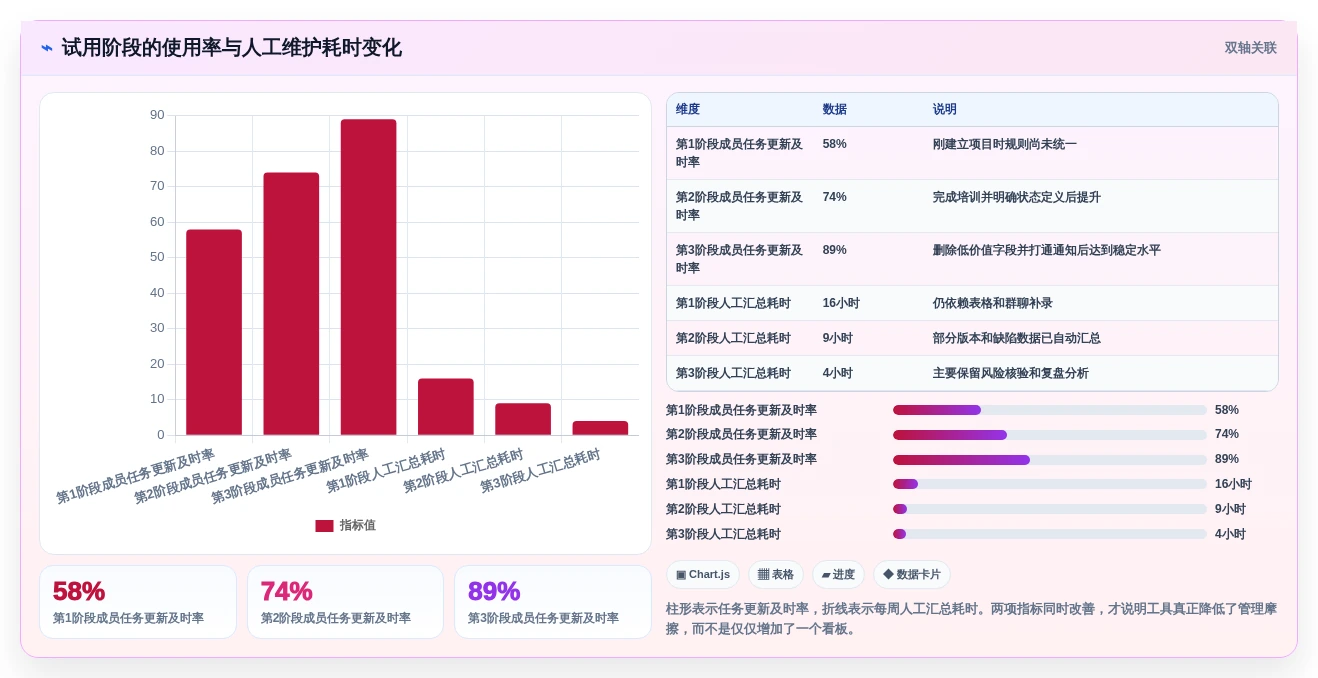Click the 维度 column header
The image size is (1318, 678).
(688, 110)
